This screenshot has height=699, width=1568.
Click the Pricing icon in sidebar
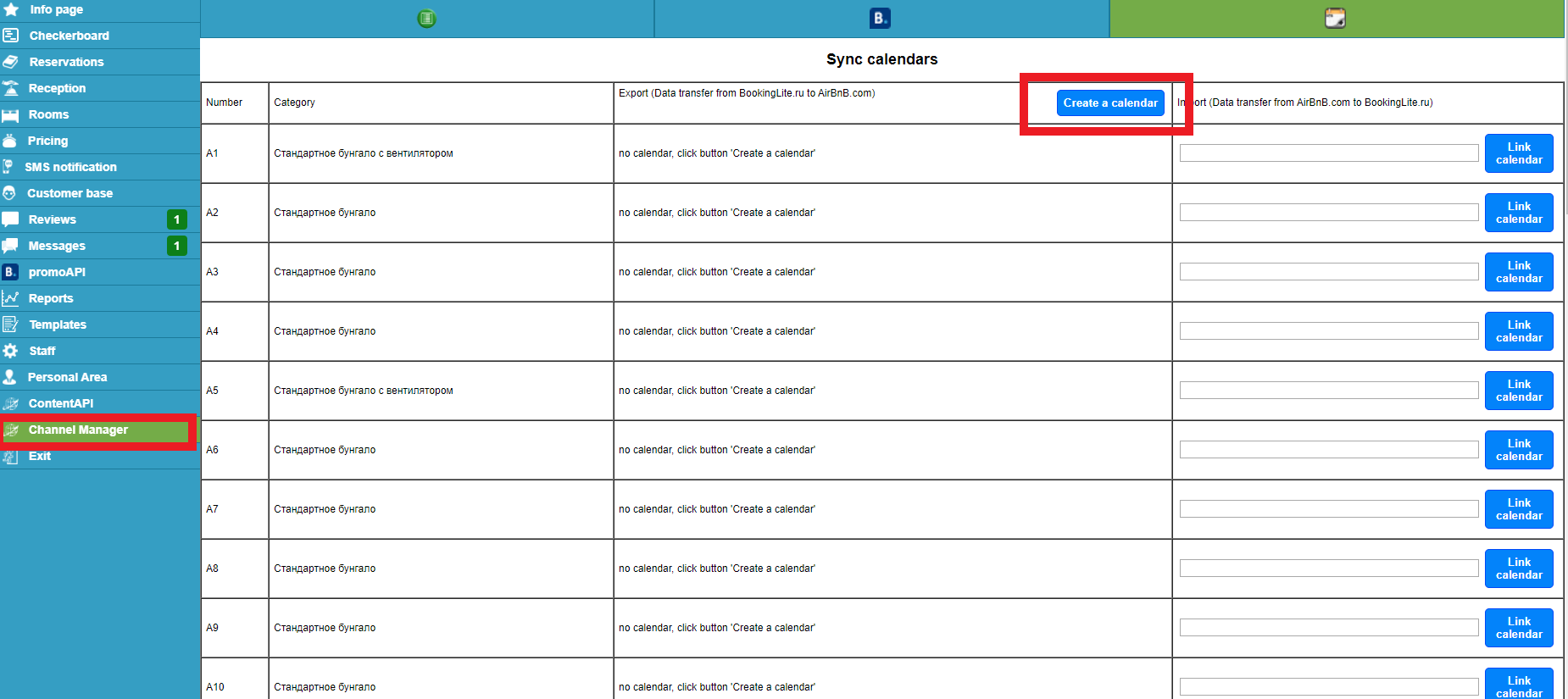(10, 141)
